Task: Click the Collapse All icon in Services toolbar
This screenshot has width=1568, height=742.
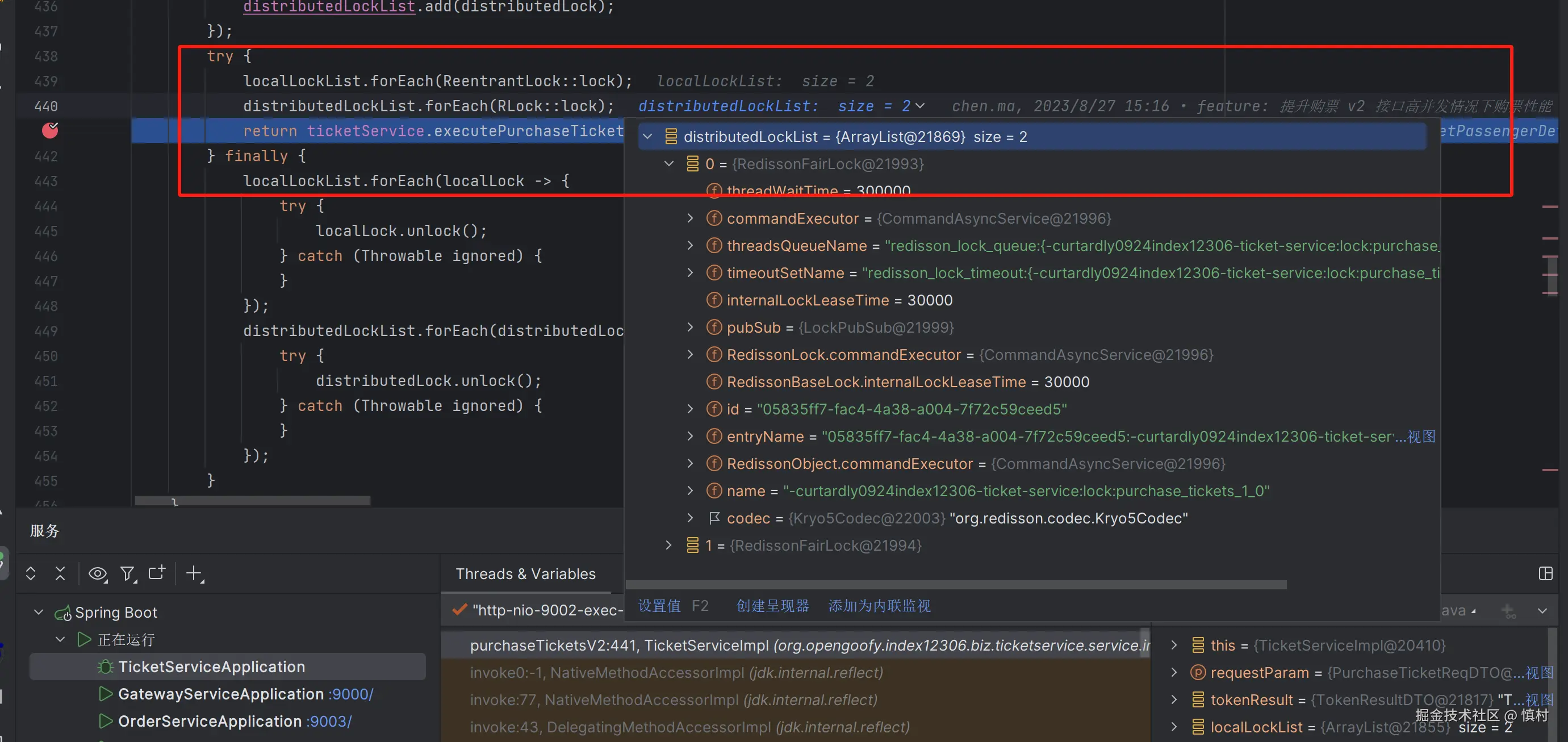Action: (60, 573)
